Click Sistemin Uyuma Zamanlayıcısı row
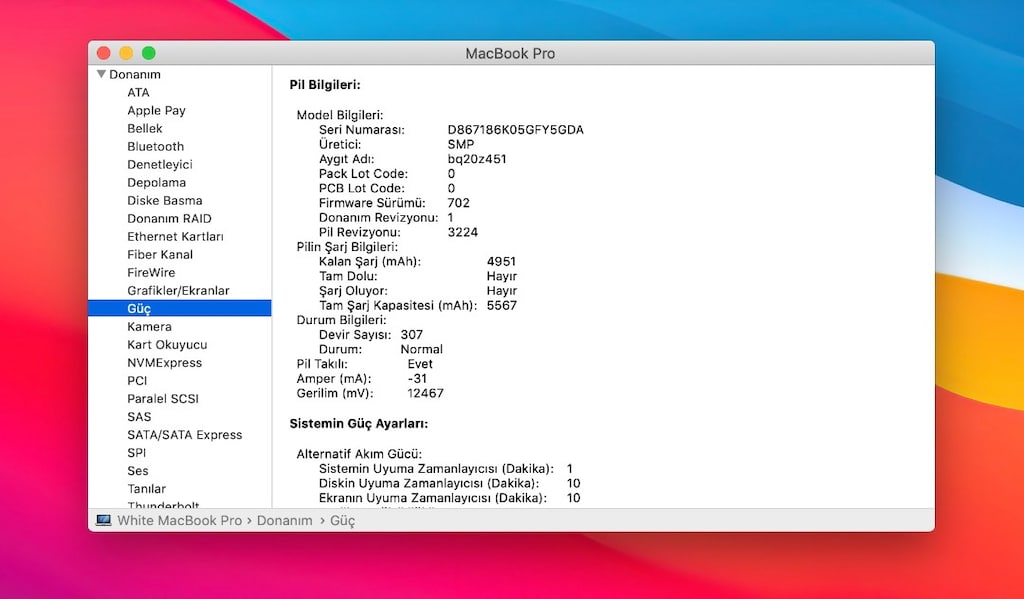1024x599 pixels. click(x=445, y=469)
